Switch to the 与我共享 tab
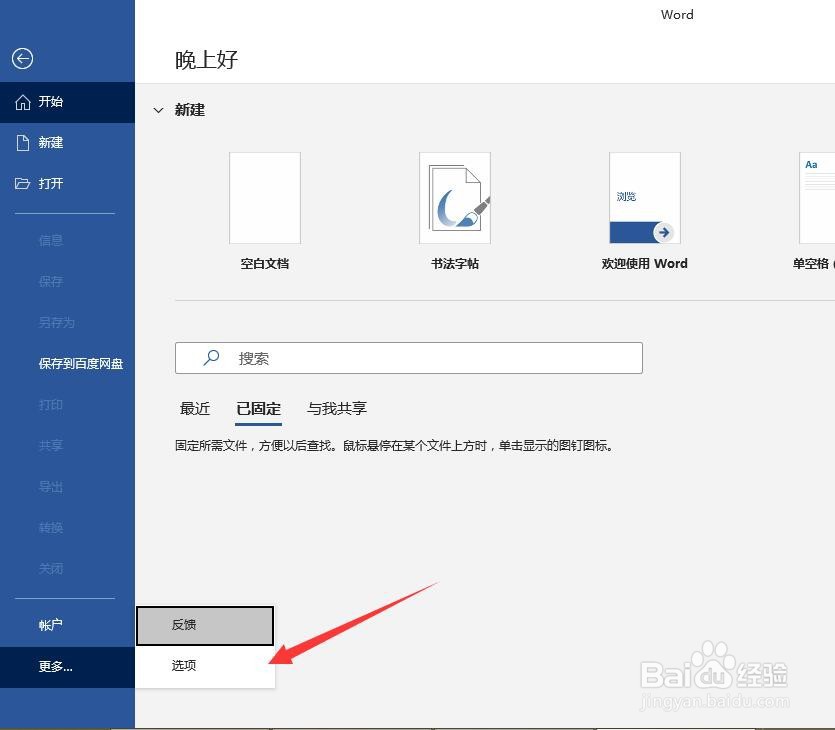Viewport: 835px width, 730px height. pyautogui.click(x=337, y=408)
